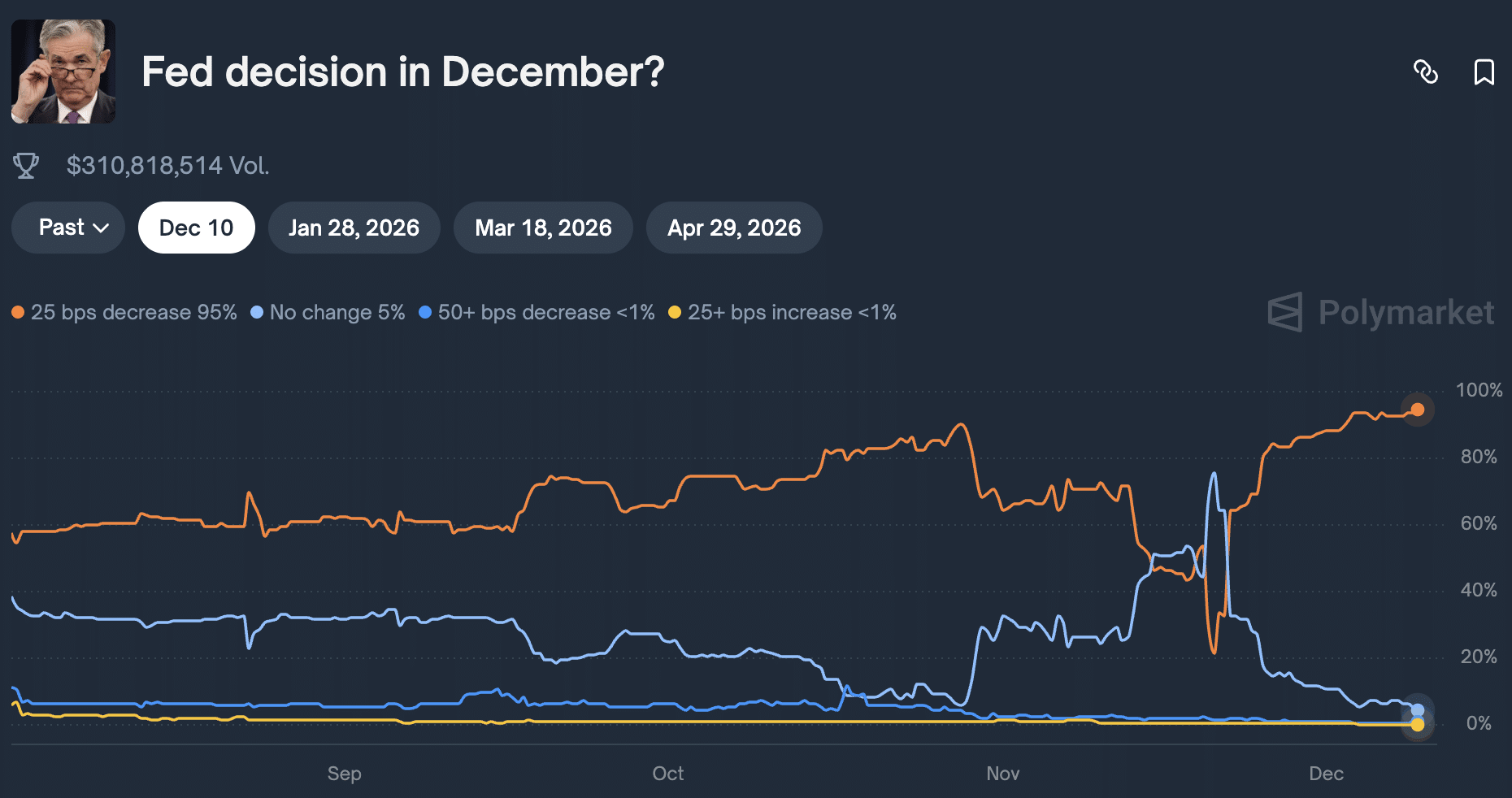Image resolution: width=1512 pixels, height=798 pixels.
Task: Toggle the No change 5% series
Action: (x=337, y=311)
